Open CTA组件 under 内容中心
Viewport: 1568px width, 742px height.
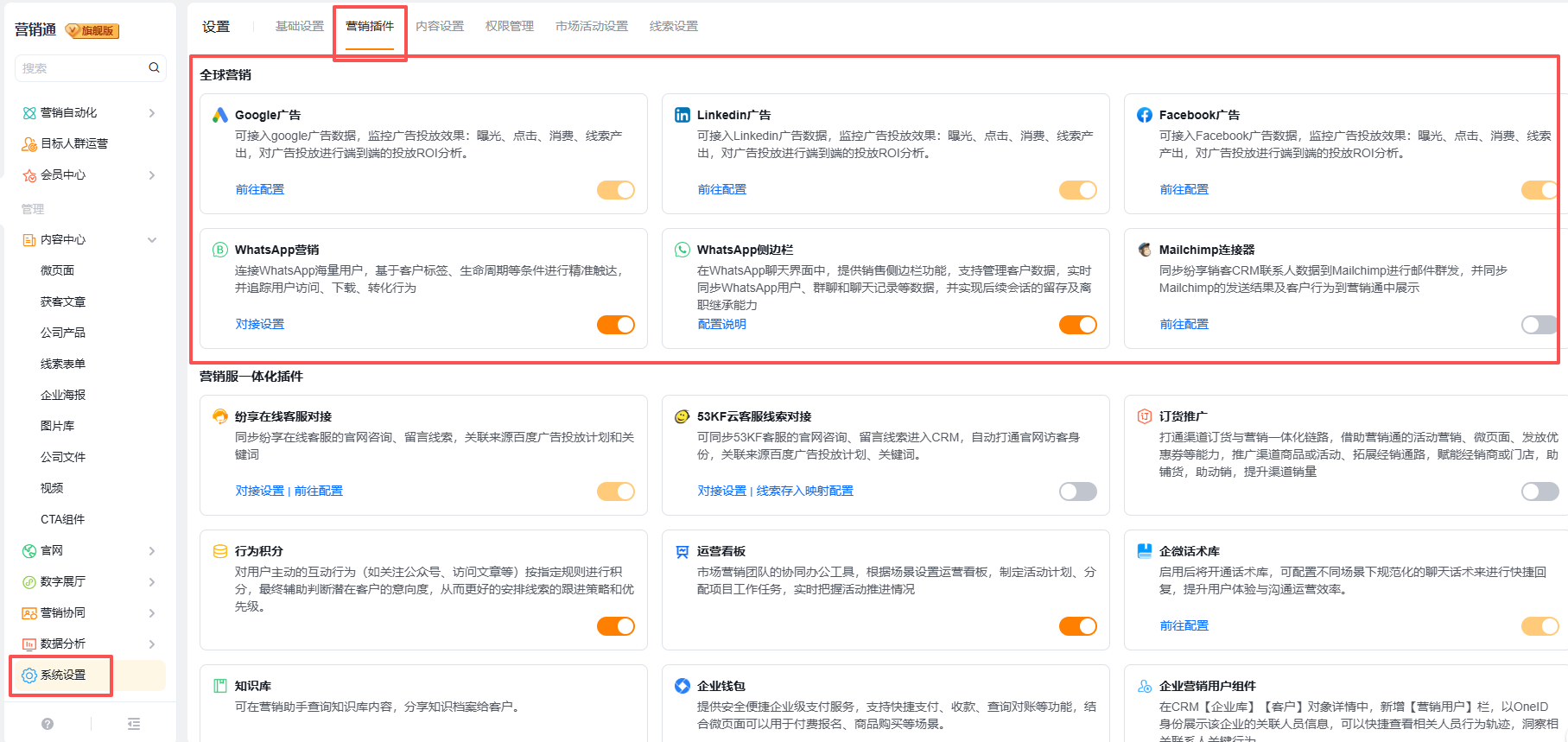click(x=63, y=520)
